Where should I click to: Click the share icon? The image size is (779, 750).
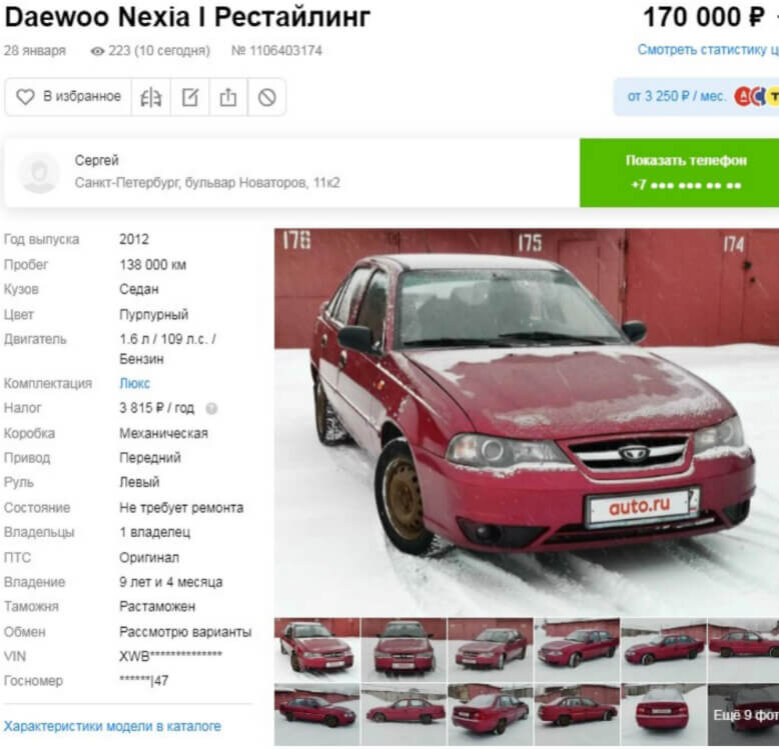point(228,97)
